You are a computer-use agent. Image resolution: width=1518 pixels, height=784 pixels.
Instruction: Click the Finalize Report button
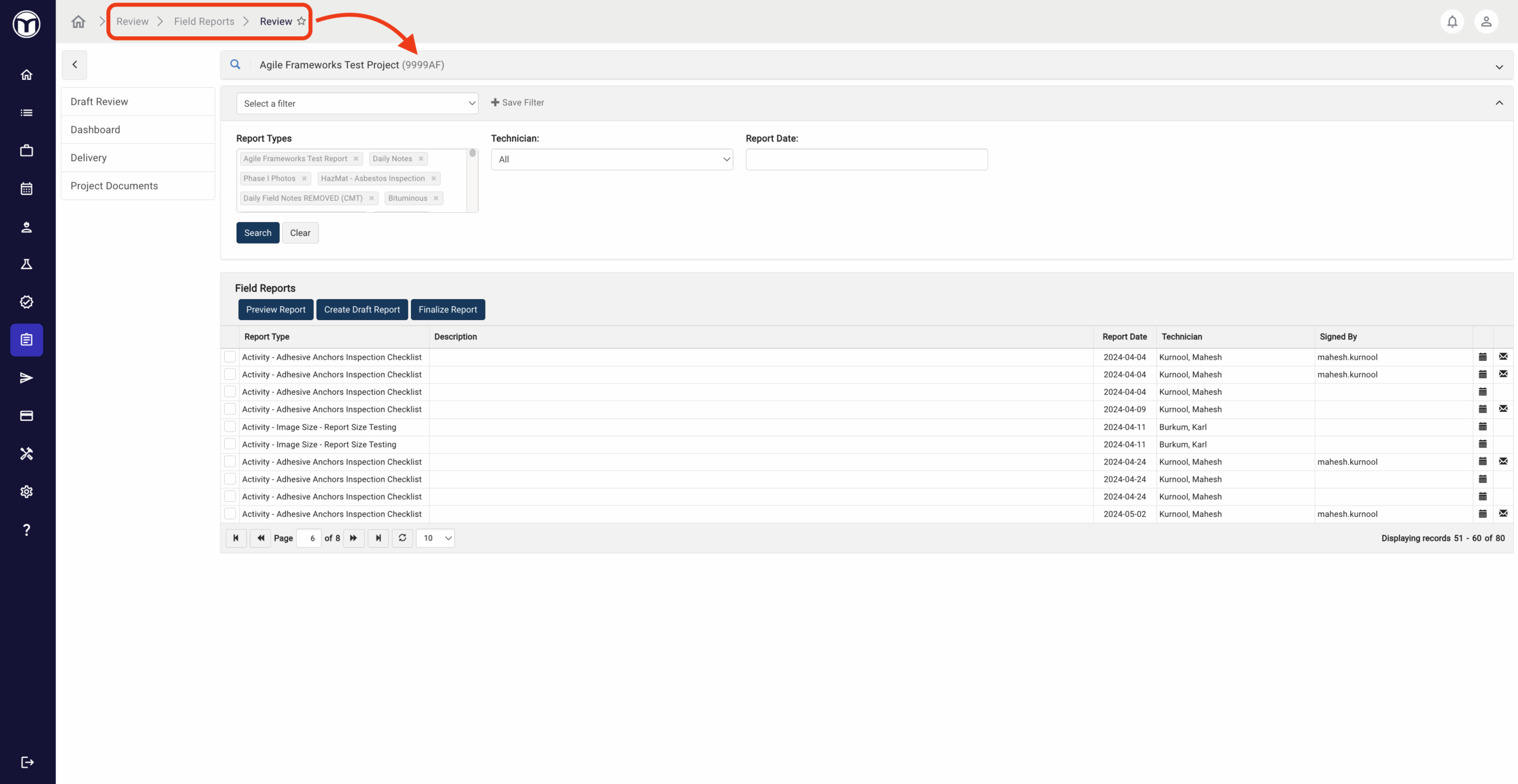448,310
